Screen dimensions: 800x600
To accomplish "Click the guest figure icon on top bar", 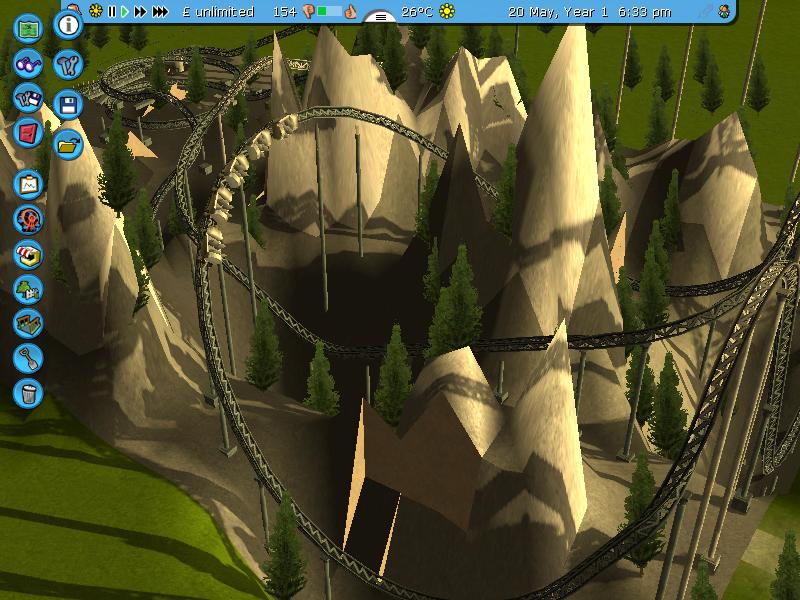I will (724, 11).
